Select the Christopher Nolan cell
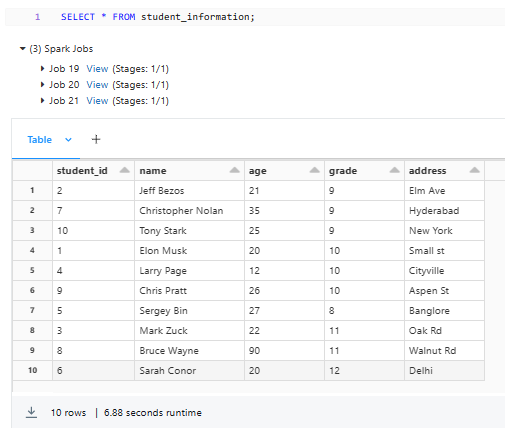This screenshot has height=432, width=505. pyautogui.click(x=189, y=211)
